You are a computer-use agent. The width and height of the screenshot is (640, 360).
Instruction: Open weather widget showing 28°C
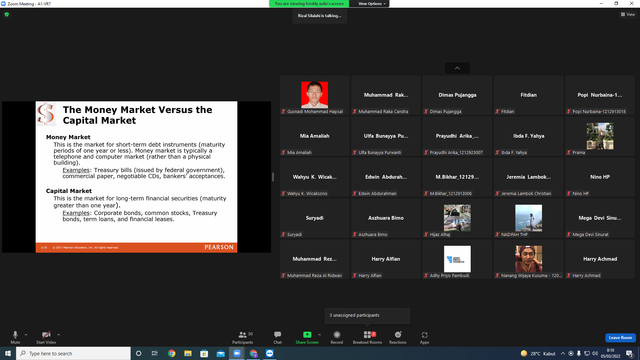(538, 353)
